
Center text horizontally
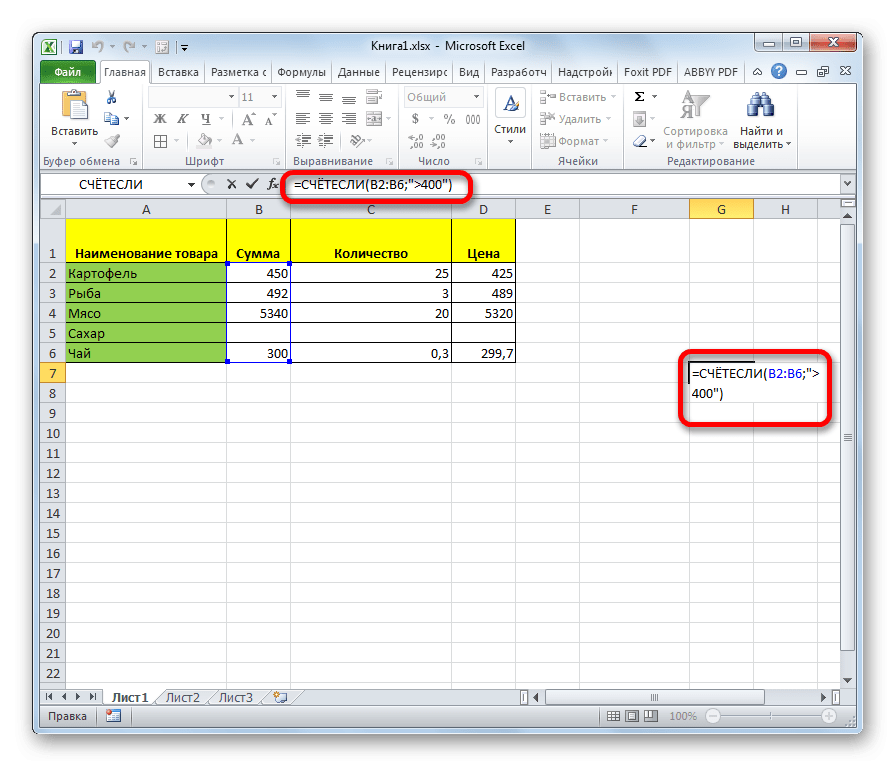point(326,119)
